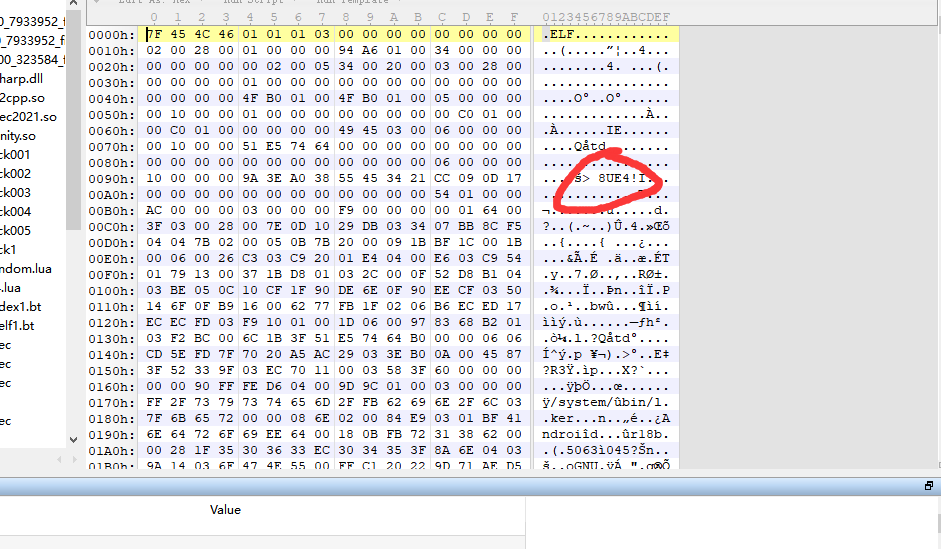Click the Value column header
Screen dimensions: 941x549
(225, 510)
